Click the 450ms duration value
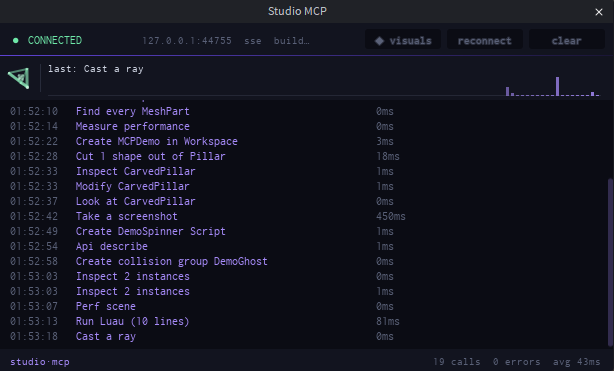This screenshot has width=614, height=371. 391,216
